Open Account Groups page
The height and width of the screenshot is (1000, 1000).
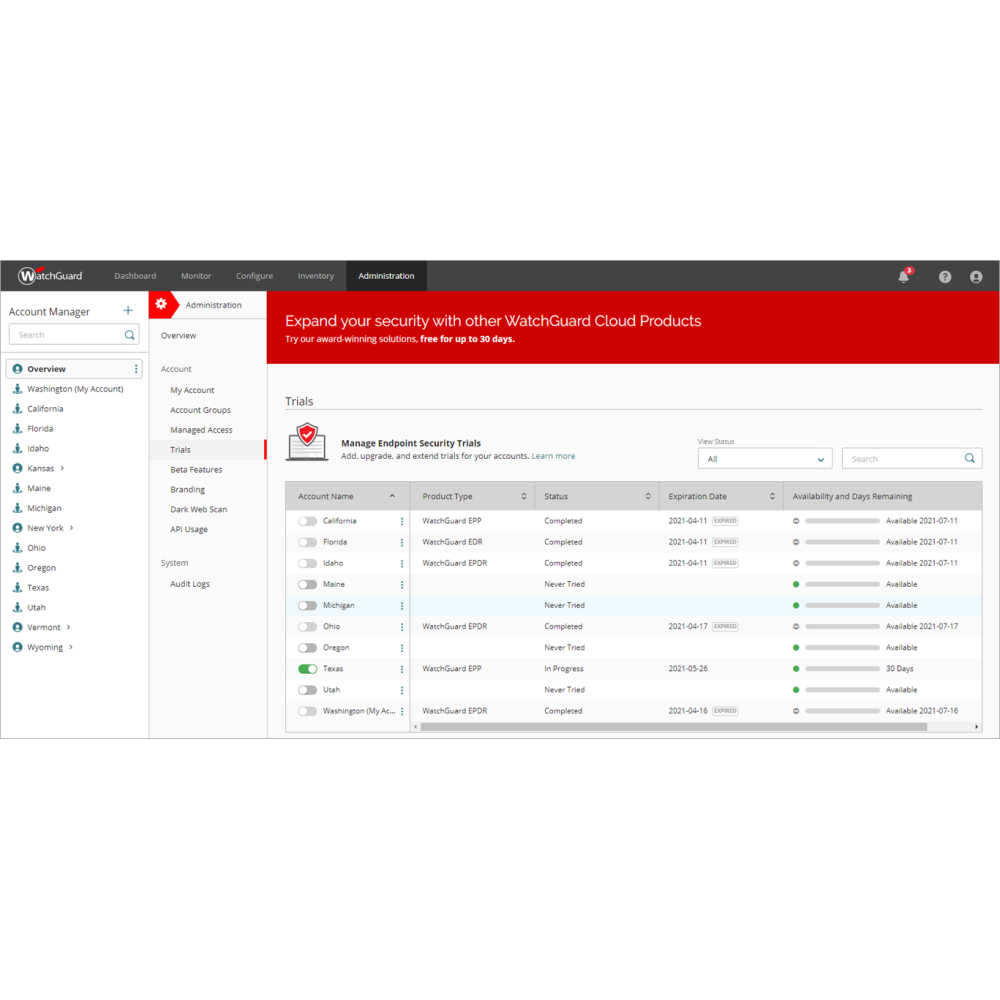(200, 409)
